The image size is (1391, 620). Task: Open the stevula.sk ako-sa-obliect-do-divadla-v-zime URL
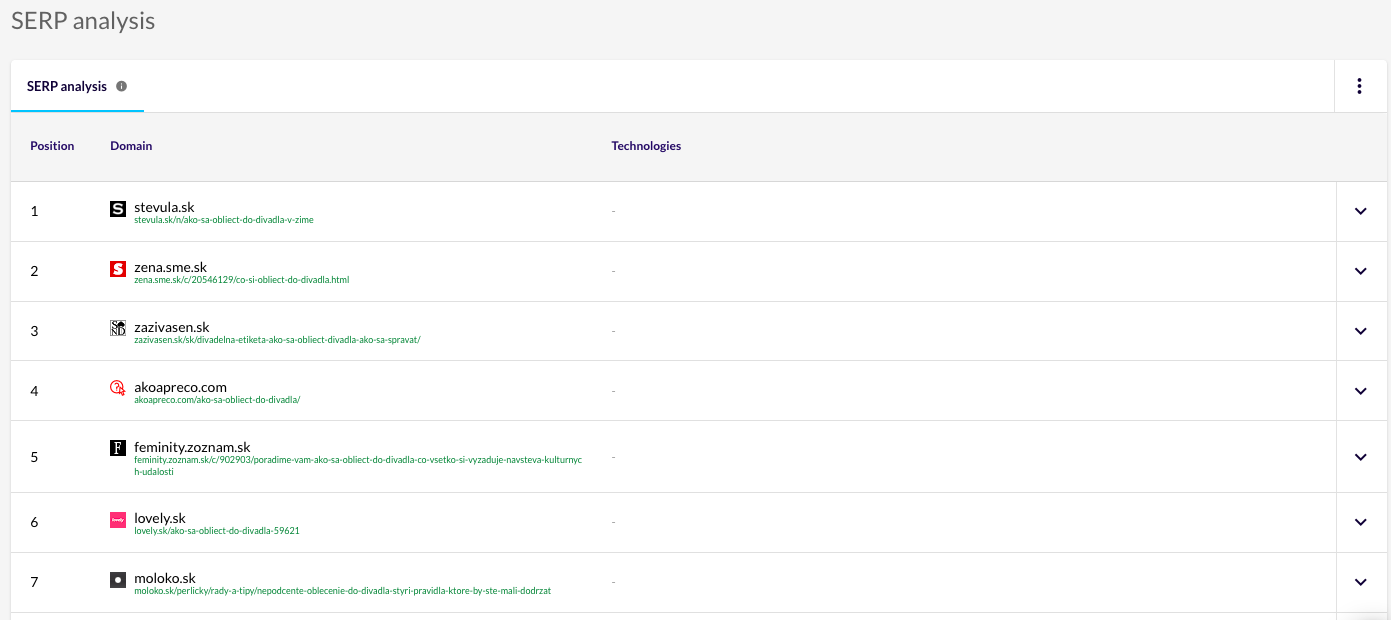pos(224,220)
